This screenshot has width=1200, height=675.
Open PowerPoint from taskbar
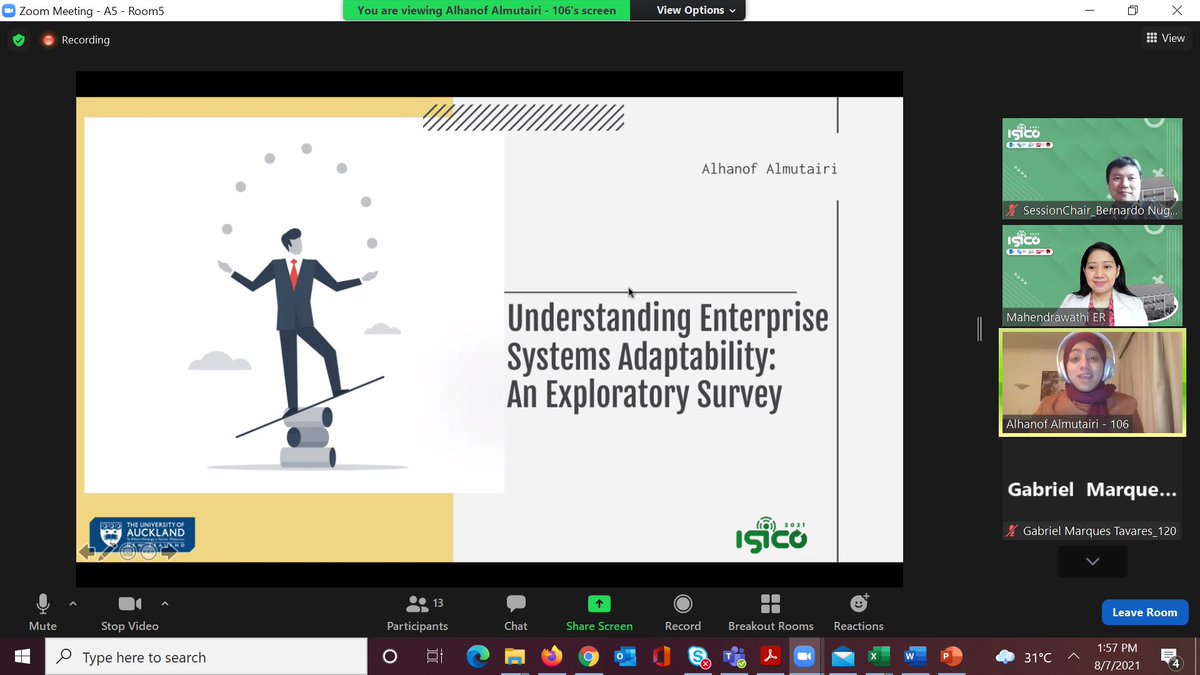[951, 657]
